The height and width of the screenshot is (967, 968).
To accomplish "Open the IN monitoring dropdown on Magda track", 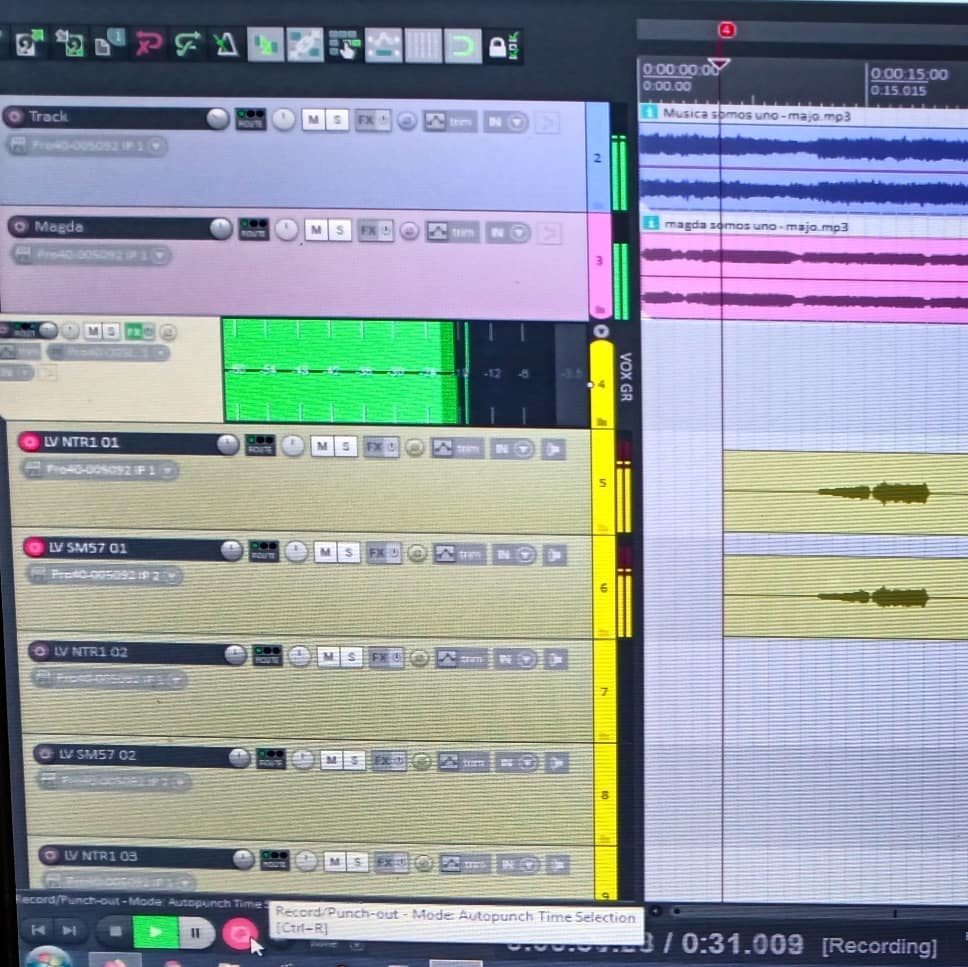I will pyautogui.click(x=507, y=232).
